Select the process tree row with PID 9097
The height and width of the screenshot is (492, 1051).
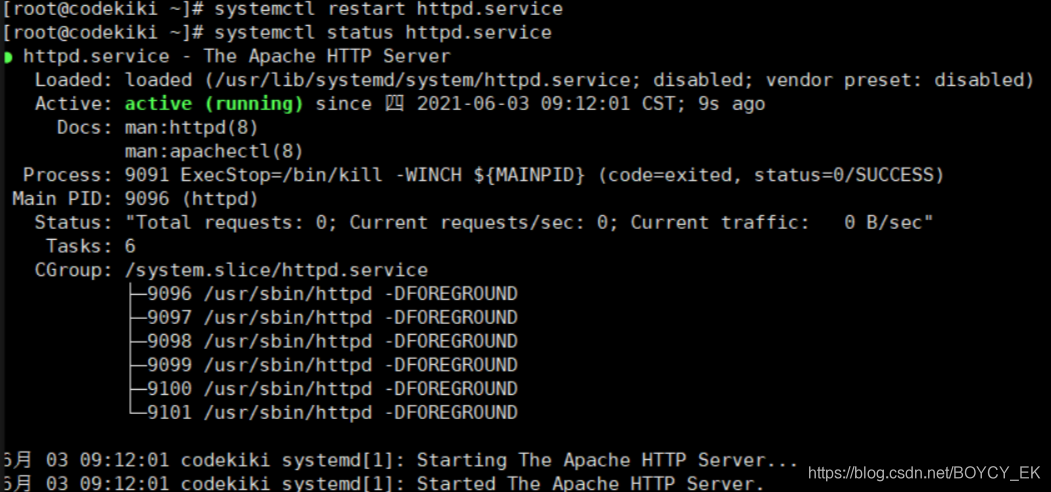322,317
